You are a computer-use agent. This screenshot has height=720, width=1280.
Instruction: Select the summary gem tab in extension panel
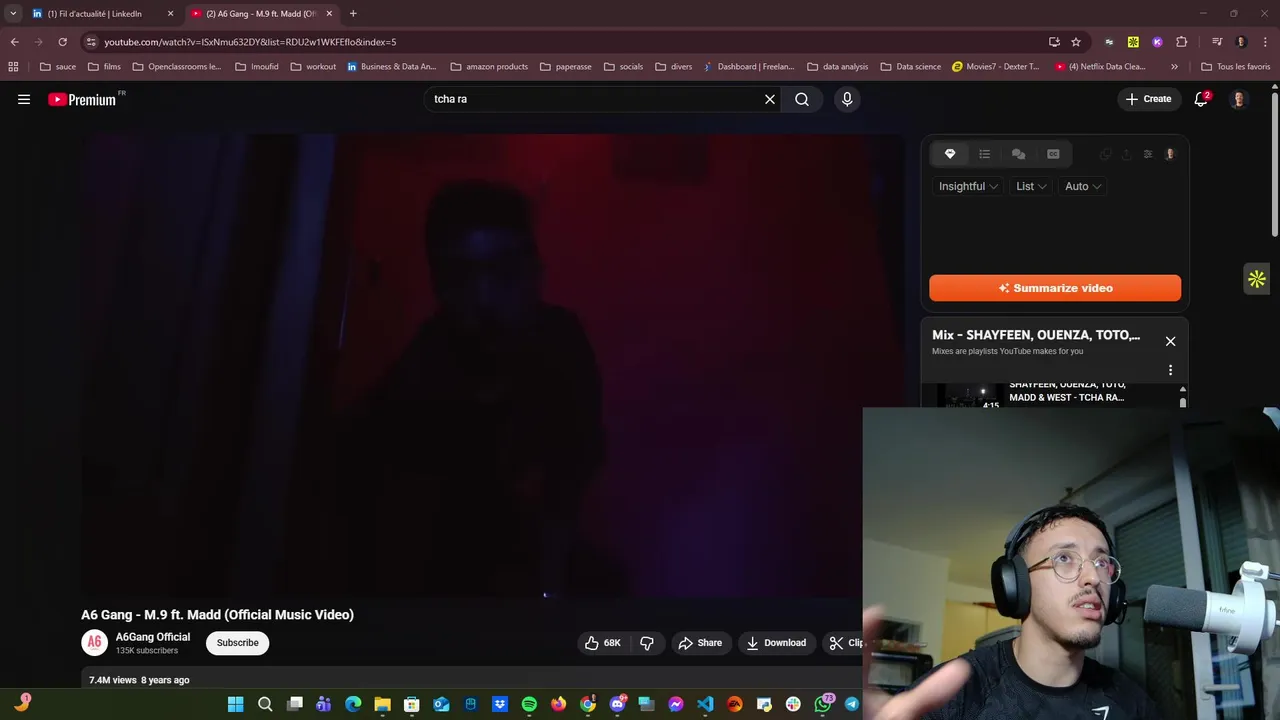point(950,154)
